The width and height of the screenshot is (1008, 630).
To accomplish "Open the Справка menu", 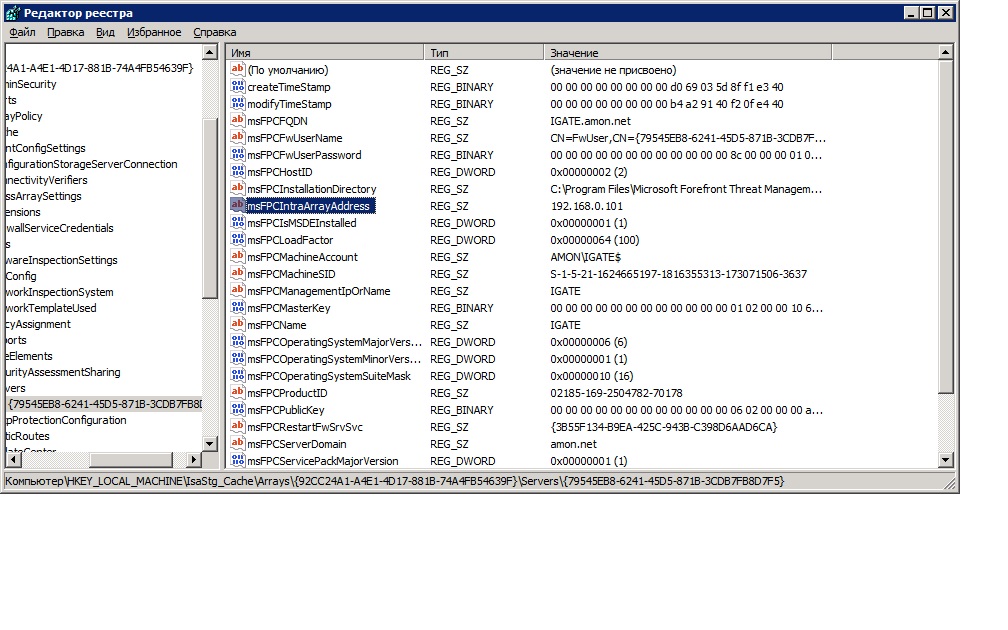I will pos(215,32).
